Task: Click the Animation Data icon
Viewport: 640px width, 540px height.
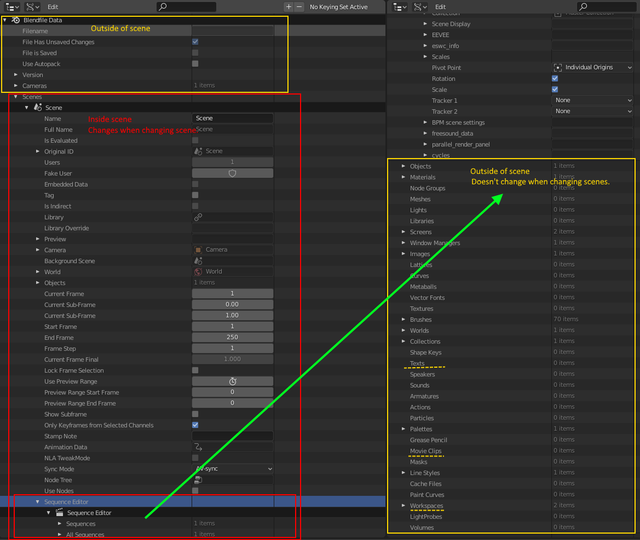Action: pyautogui.click(x=198, y=447)
